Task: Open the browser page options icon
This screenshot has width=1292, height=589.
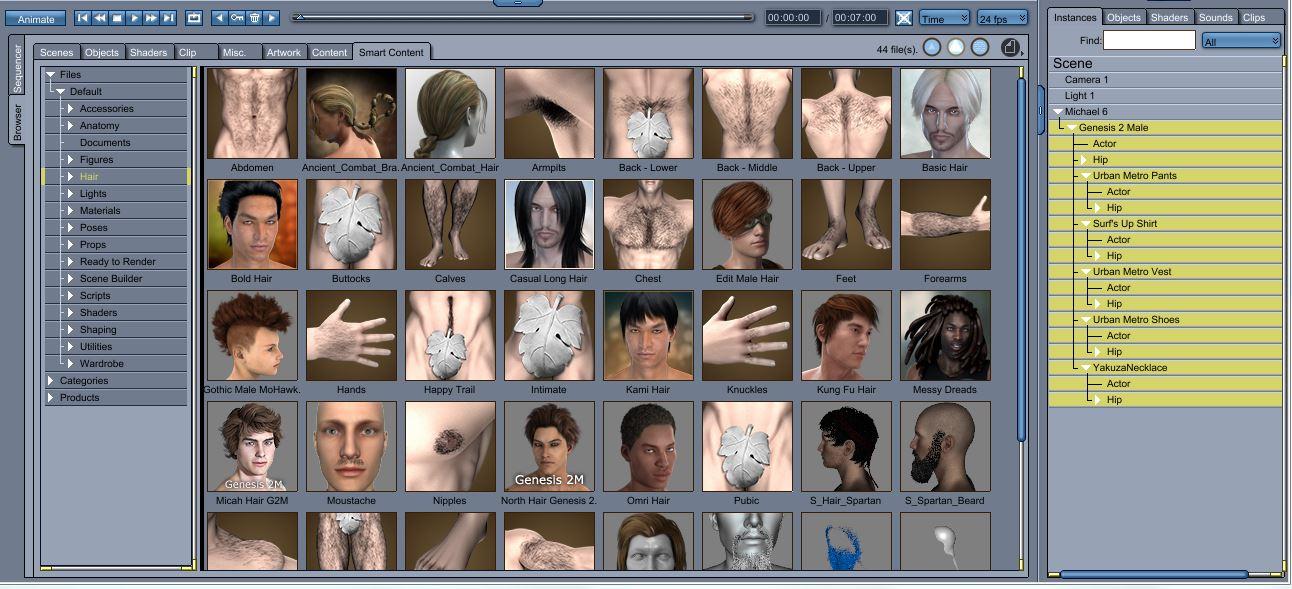Action: tap(1010, 47)
